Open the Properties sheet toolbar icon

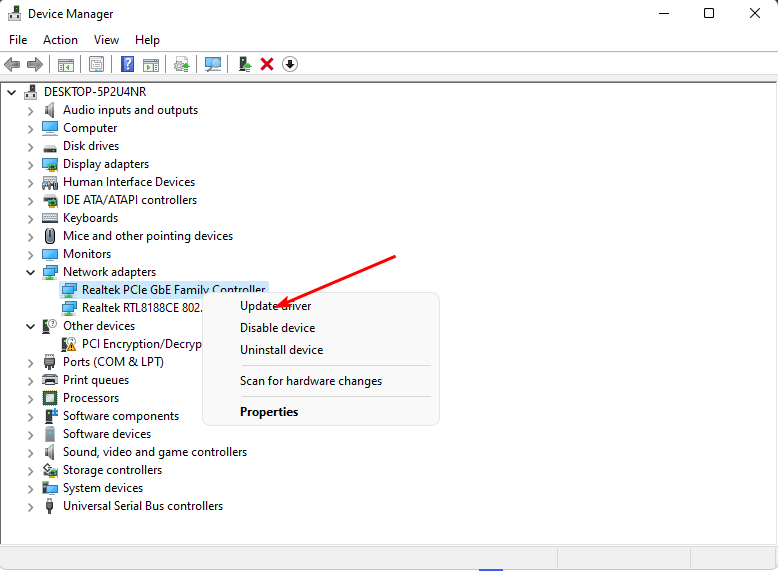coord(96,64)
